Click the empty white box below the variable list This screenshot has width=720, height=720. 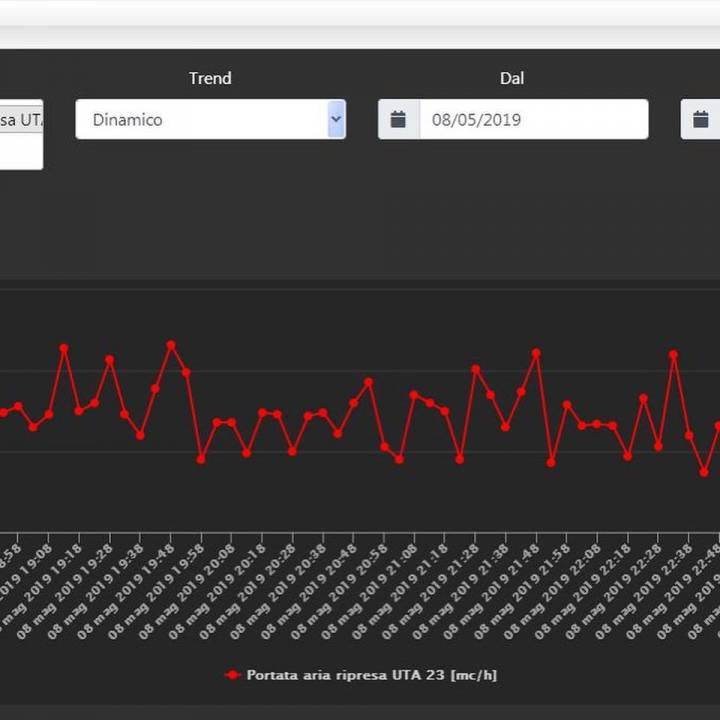[x=21, y=152]
